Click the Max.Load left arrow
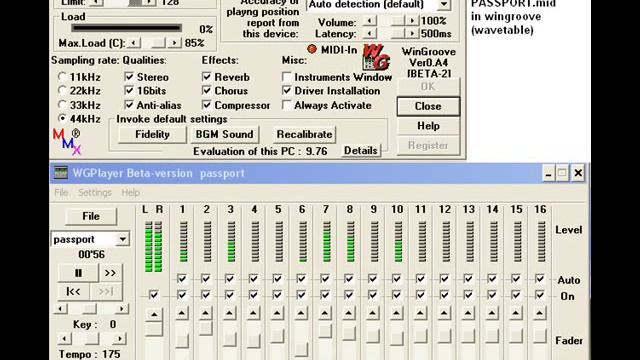 [x=133, y=42]
